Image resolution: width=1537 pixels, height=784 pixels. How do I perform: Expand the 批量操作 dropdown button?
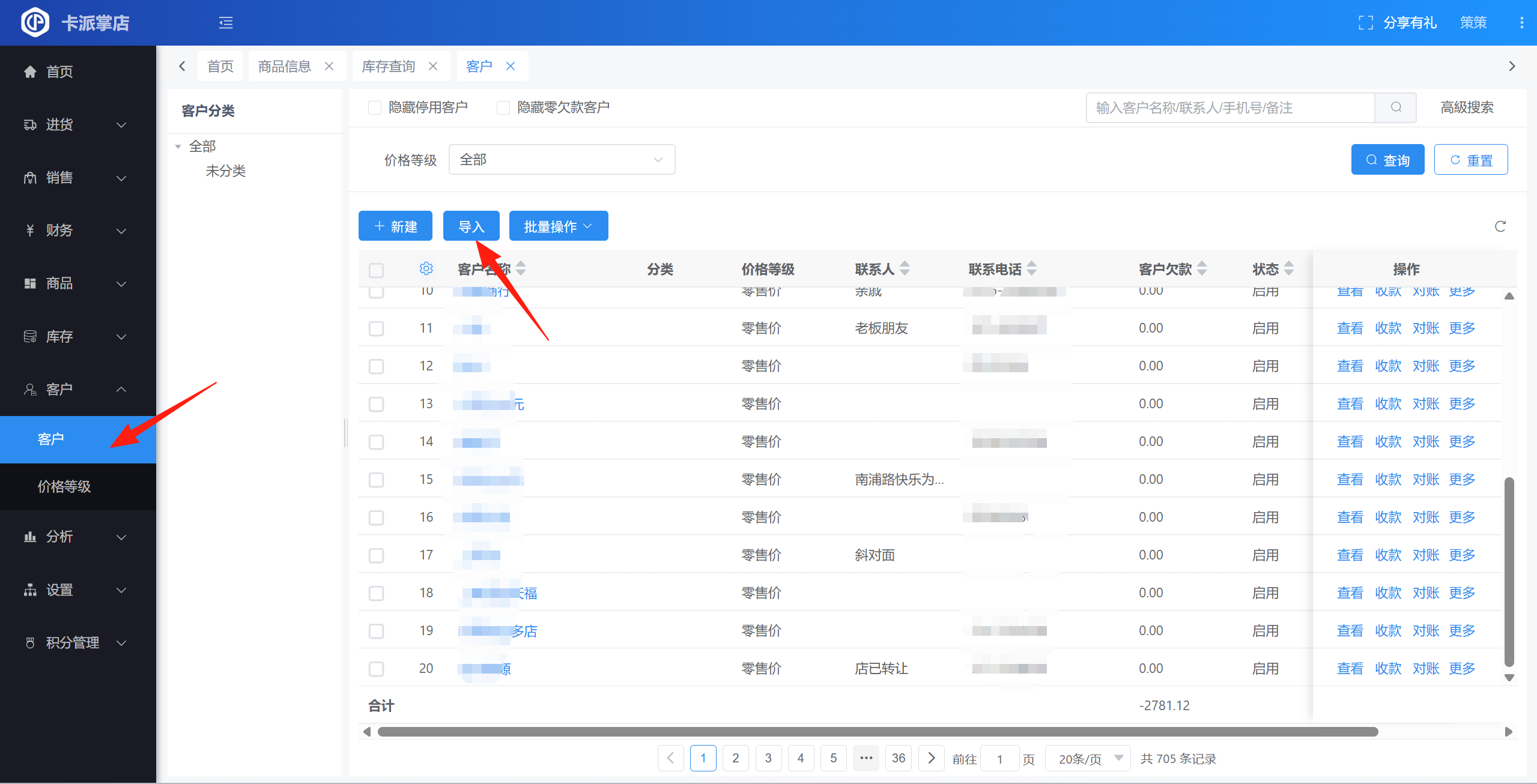pyautogui.click(x=558, y=226)
